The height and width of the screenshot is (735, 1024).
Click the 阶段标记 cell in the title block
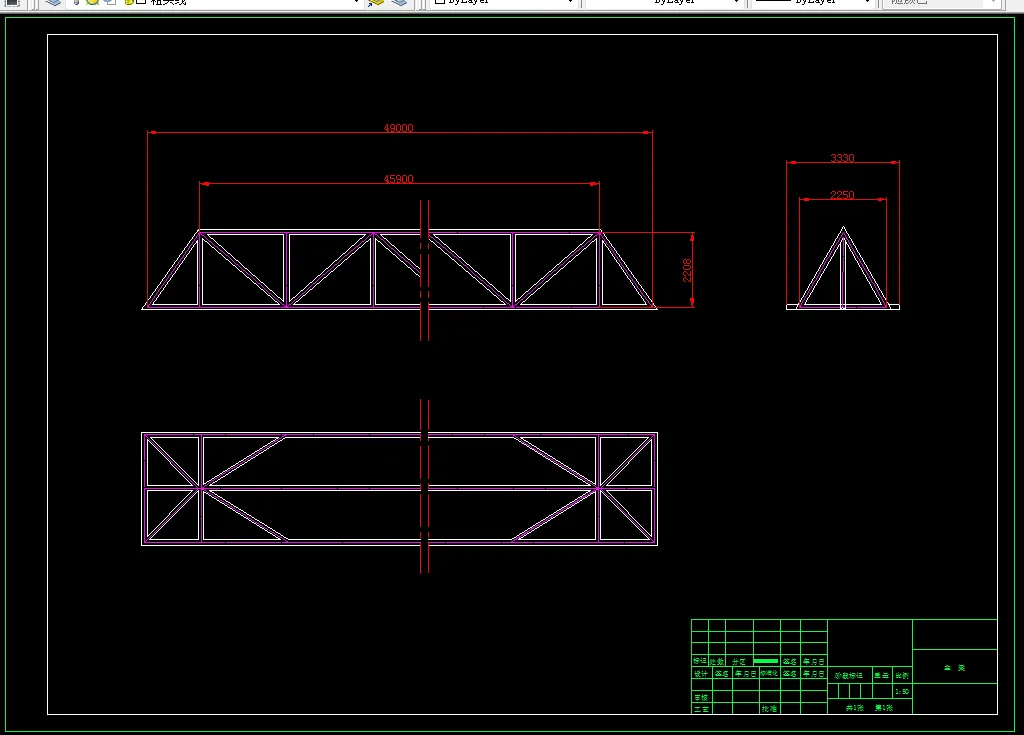point(849,676)
